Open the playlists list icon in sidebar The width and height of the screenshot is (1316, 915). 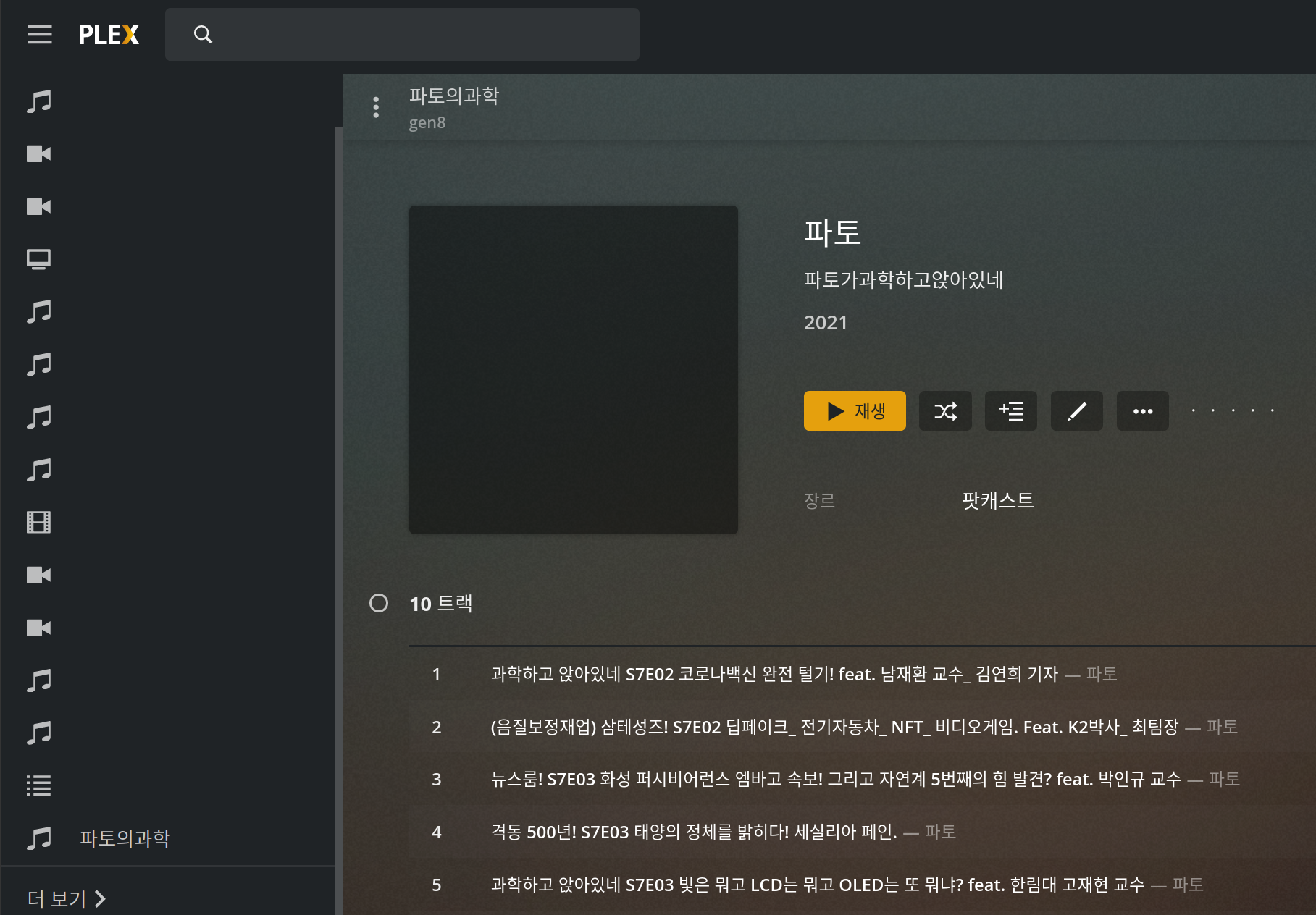pyautogui.click(x=39, y=785)
